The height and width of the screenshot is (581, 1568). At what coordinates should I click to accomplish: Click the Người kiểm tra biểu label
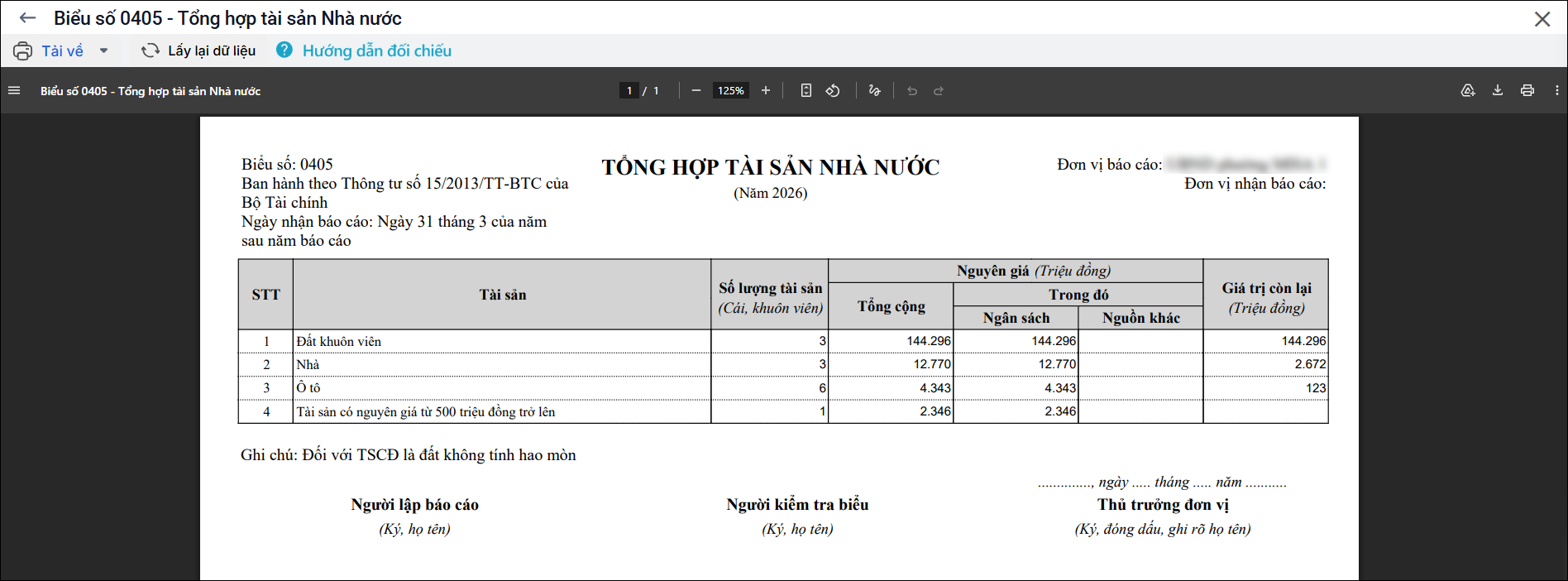tap(797, 505)
